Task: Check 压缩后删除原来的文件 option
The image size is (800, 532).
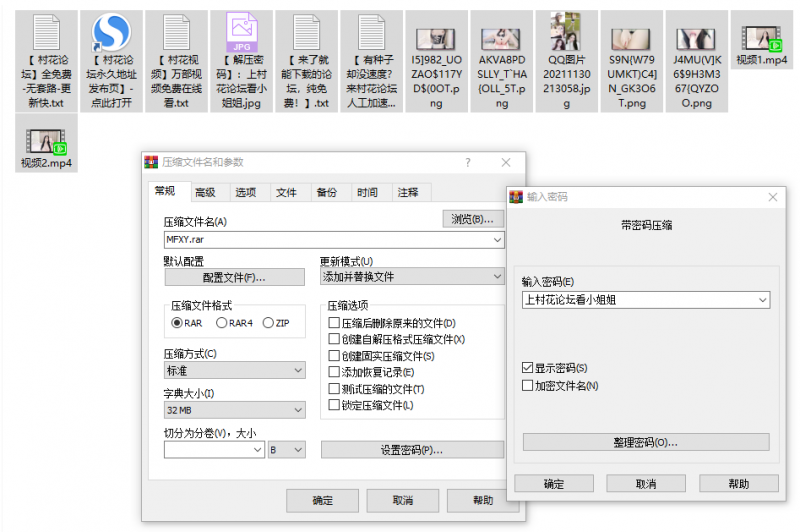Action: tap(335, 323)
